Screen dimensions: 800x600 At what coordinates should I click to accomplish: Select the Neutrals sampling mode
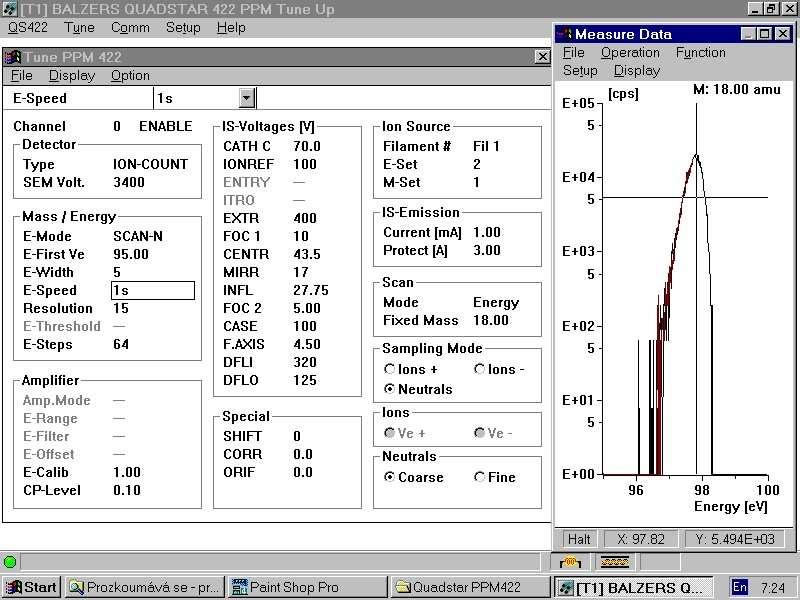click(x=390, y=389)
